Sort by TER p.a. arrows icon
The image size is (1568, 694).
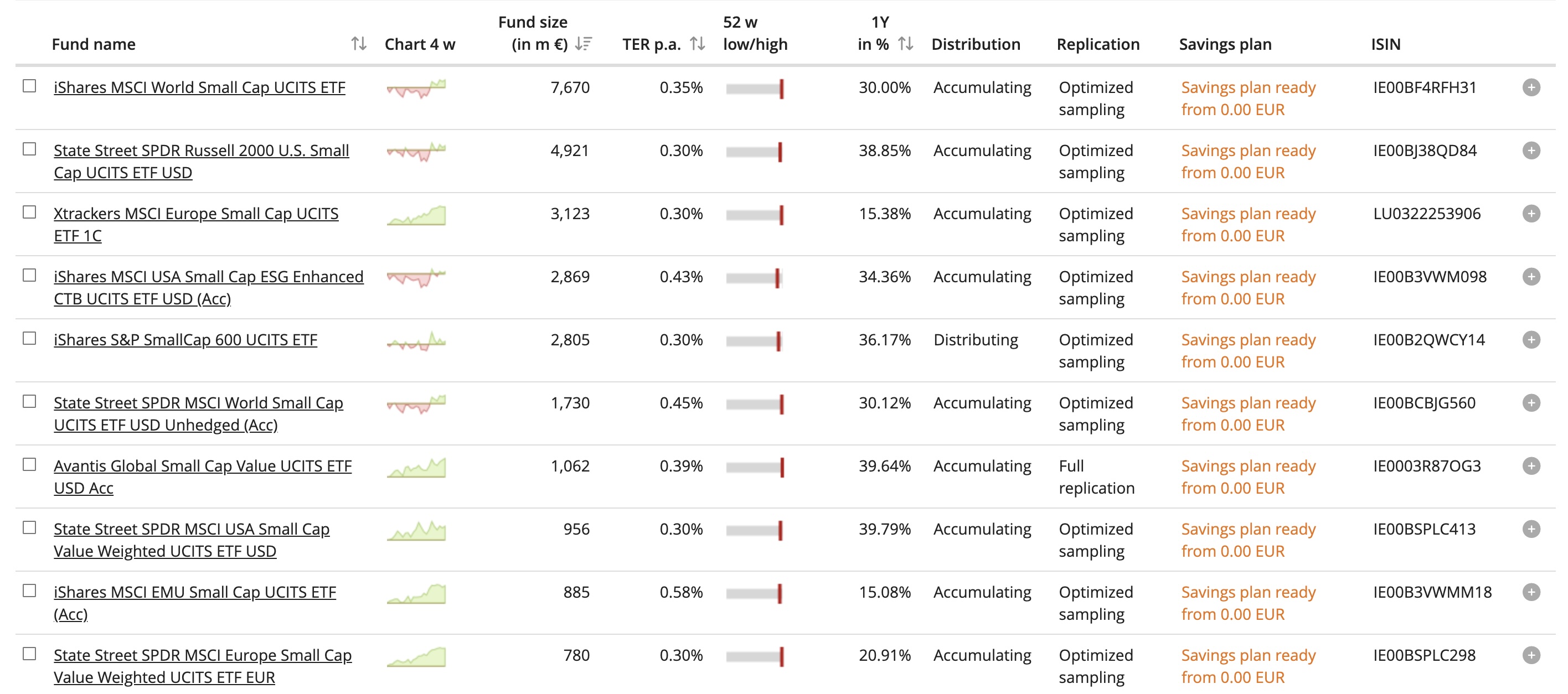(698, 44)
